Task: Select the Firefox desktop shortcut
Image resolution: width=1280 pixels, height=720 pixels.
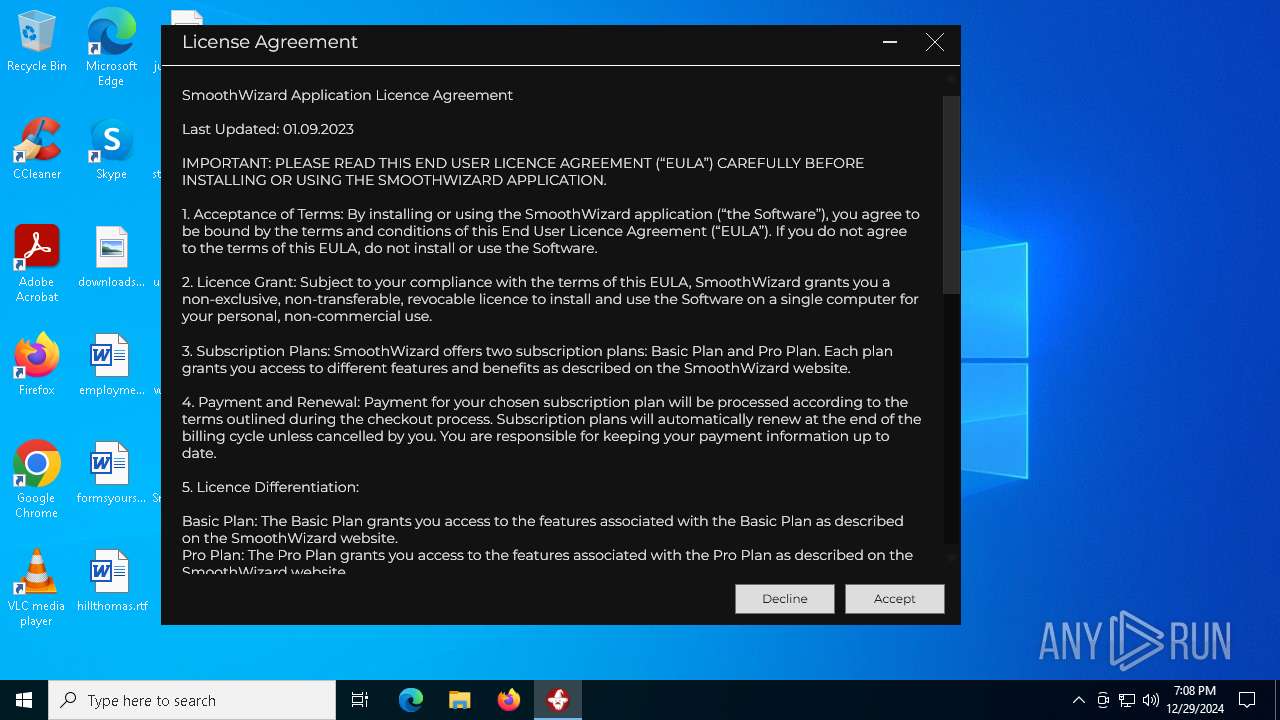Action: [x=37, y=365]
